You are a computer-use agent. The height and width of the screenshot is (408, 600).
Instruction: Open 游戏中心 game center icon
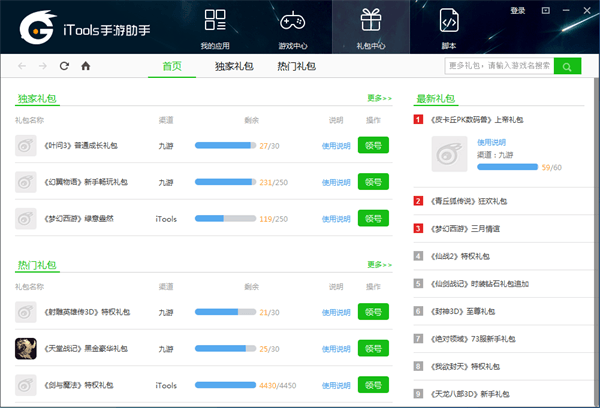(291, 28)
